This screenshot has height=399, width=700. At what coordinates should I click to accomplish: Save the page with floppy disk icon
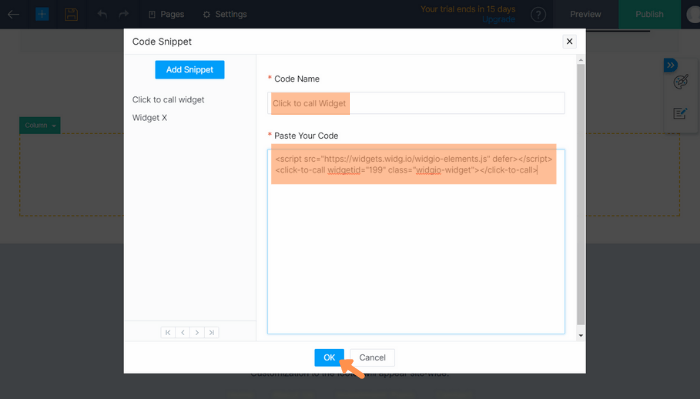coord(71,14)
